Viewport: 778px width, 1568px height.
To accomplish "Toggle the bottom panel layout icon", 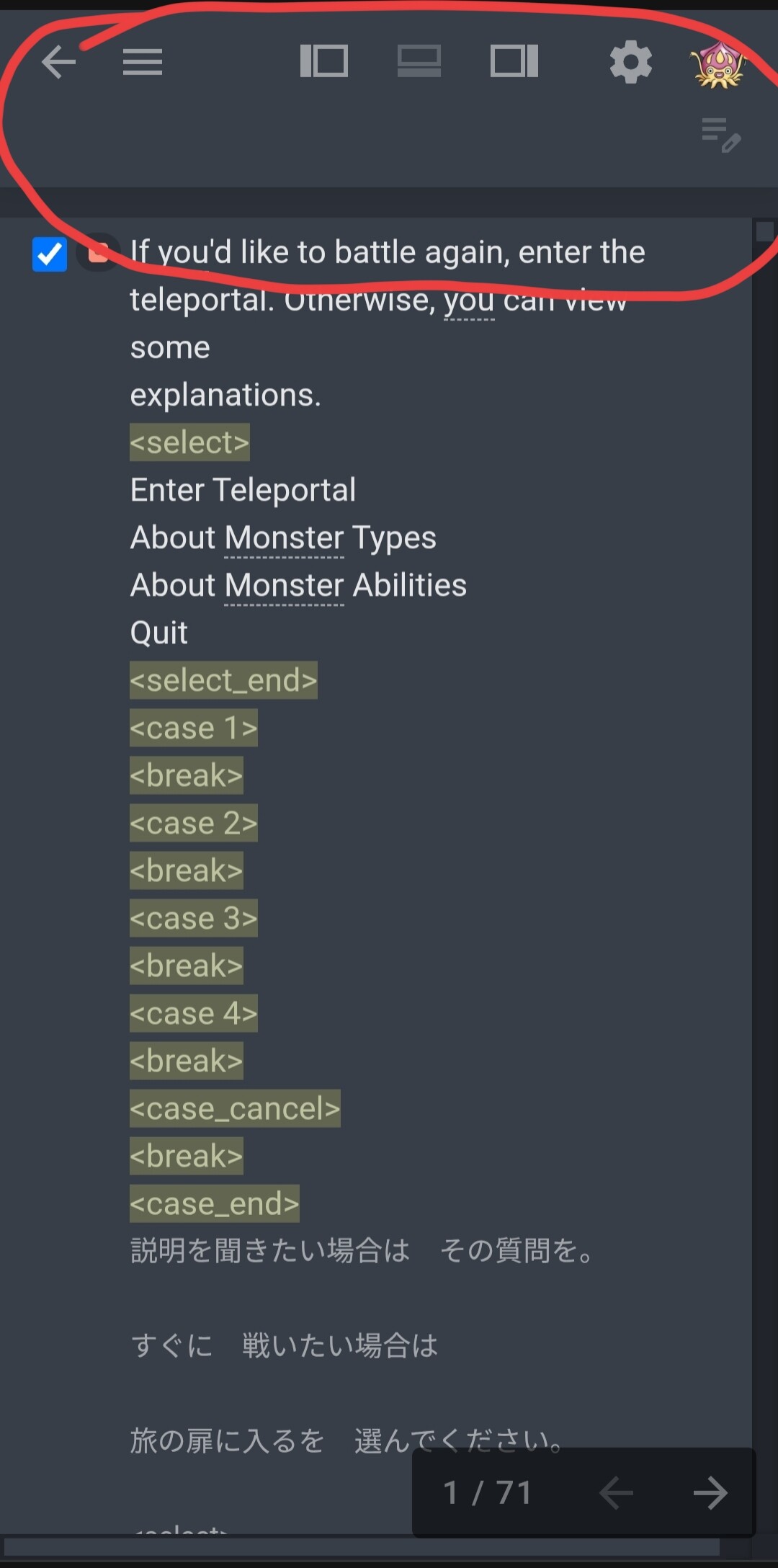I will coord(419,61).
